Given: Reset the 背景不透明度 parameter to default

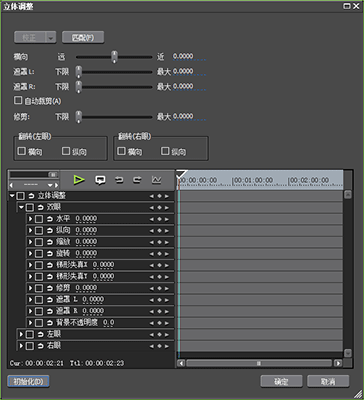Looking at the screenshot, I should (x=50, y=323).
